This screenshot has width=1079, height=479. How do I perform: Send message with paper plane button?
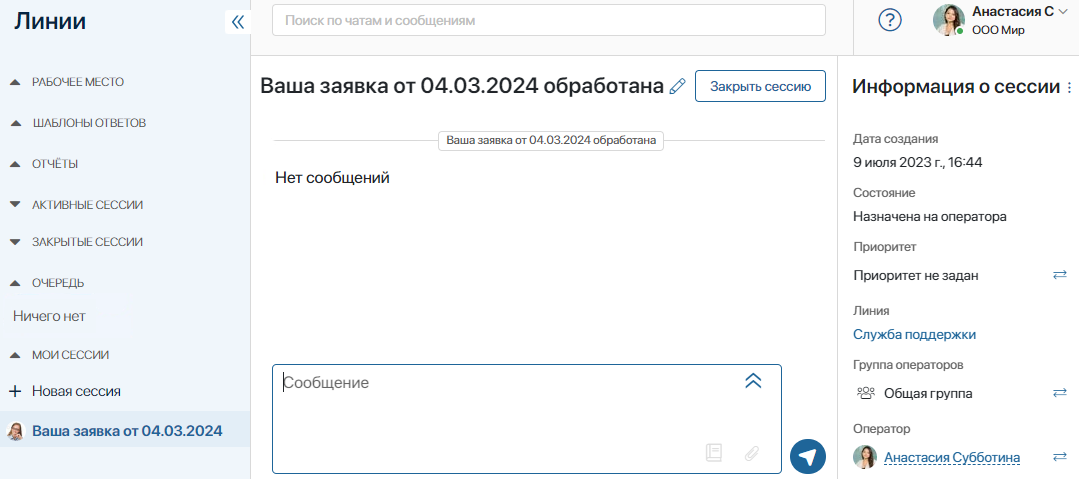pyautogui.click(x=808, y=456)
